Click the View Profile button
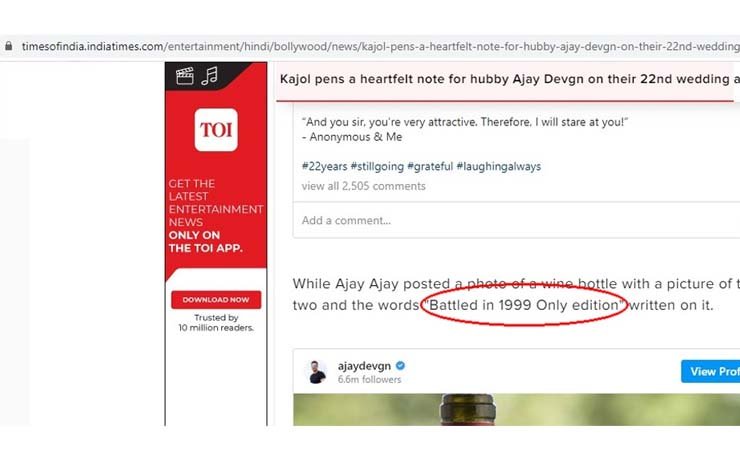 (710, 371)
